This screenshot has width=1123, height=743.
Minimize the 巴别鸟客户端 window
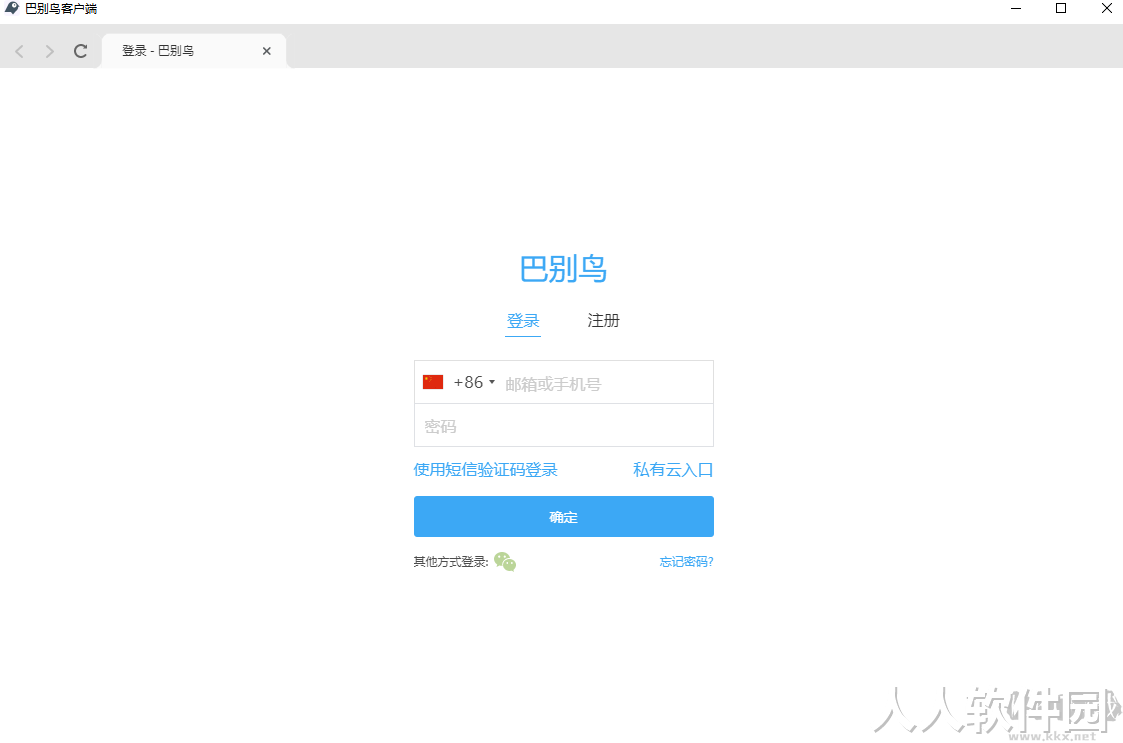[1016, 9]
